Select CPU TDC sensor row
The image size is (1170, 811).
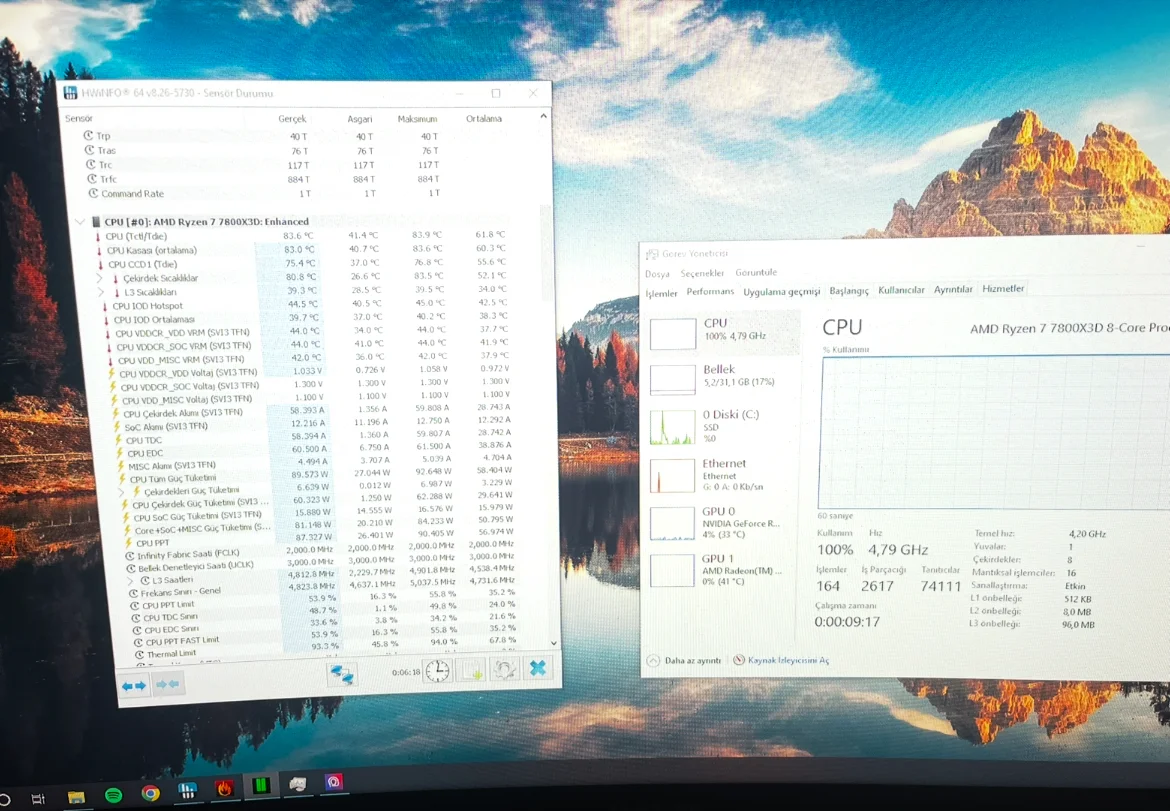(x=314, y=437)
